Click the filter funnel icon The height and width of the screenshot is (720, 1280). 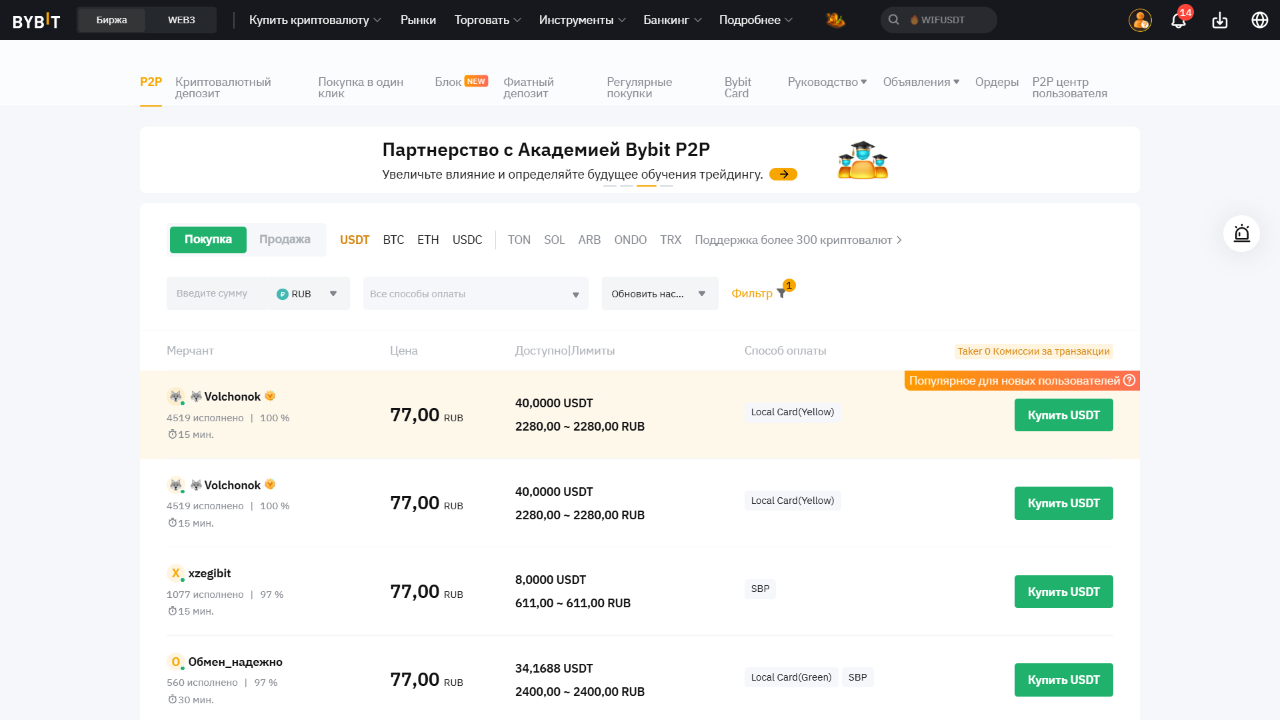click(x=781, y=293)
